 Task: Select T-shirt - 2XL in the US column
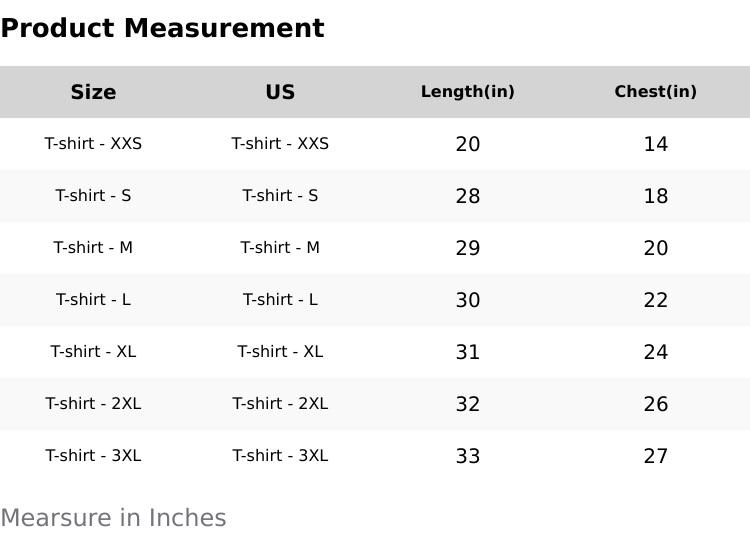click(x=280, y=404)
